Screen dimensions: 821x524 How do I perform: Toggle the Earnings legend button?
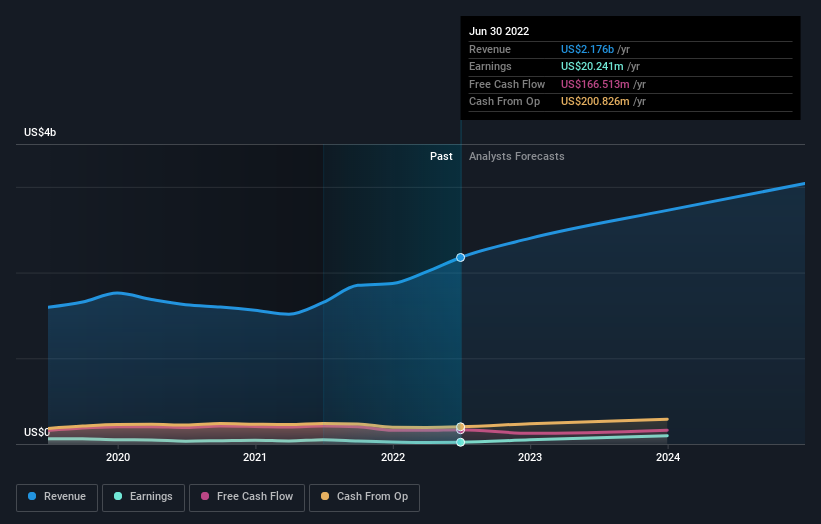pyautogui.click(x=143, y=497)
